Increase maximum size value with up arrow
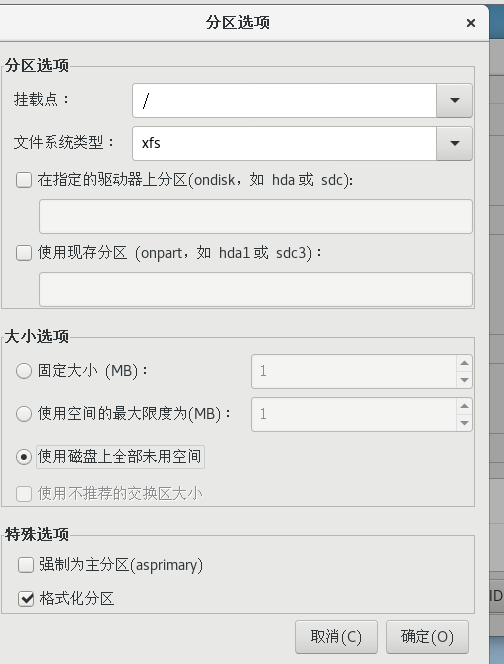This screenshot has width=504, height=664. pyautogui.click(x=464, y=406)
